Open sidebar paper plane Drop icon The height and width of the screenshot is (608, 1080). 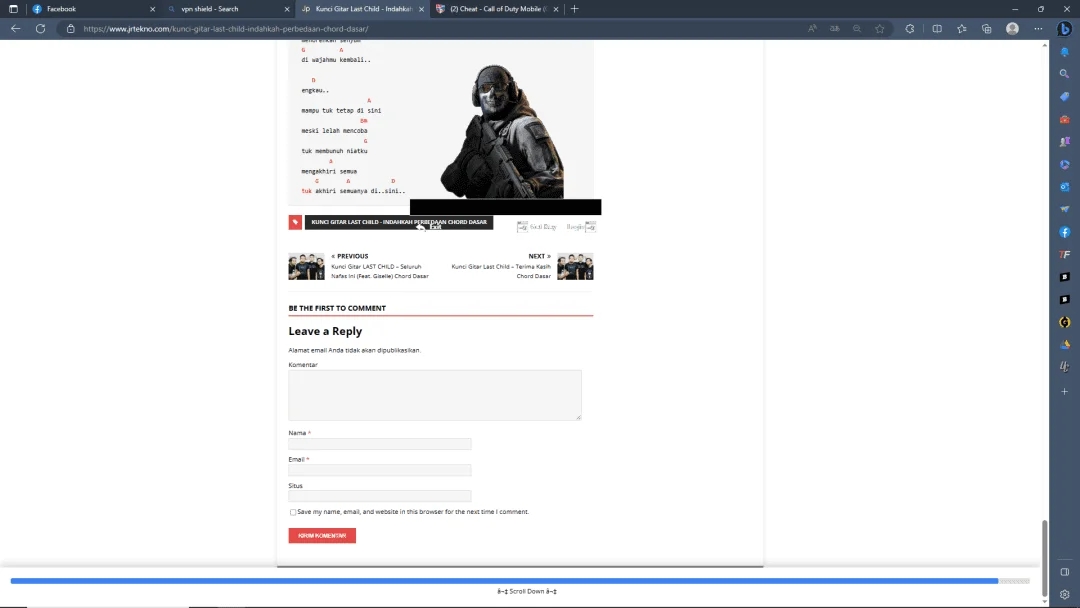(x=1064, y=209)
